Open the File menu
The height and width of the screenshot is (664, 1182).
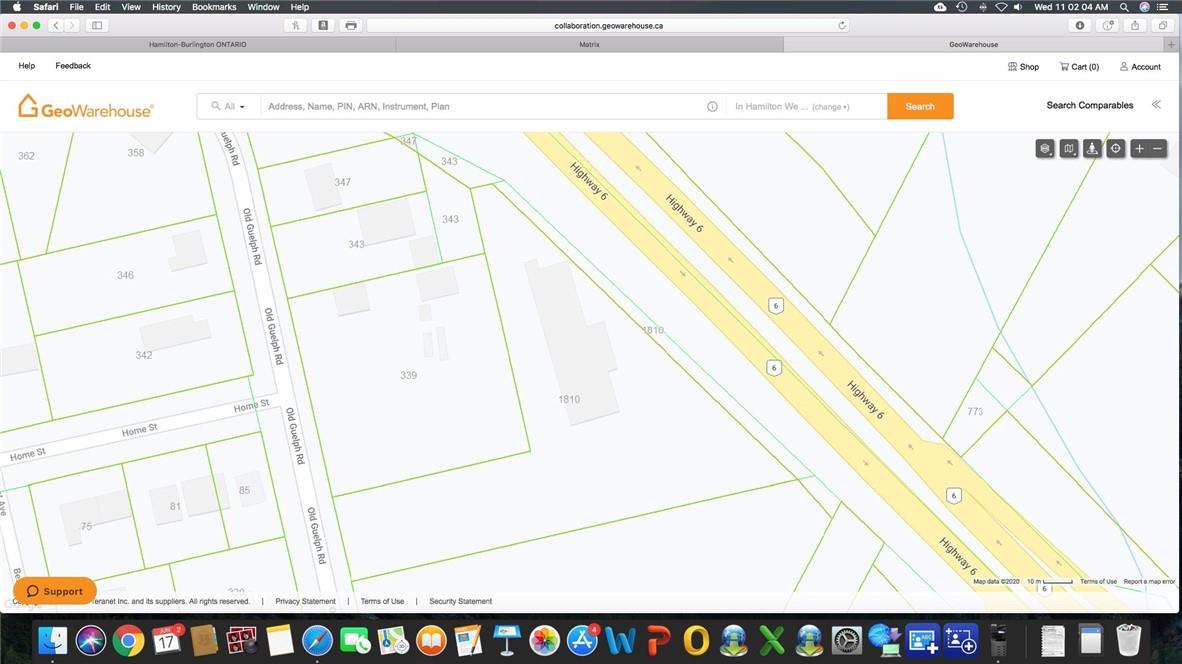[76, 7]
